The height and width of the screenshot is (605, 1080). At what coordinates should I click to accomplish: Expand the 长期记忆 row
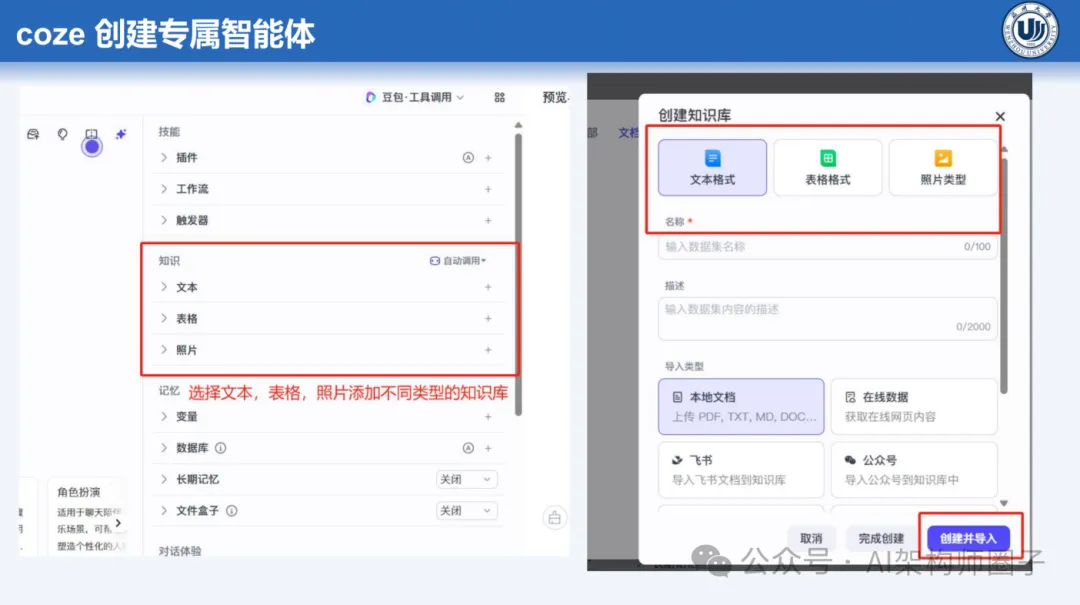pos(164,480)
